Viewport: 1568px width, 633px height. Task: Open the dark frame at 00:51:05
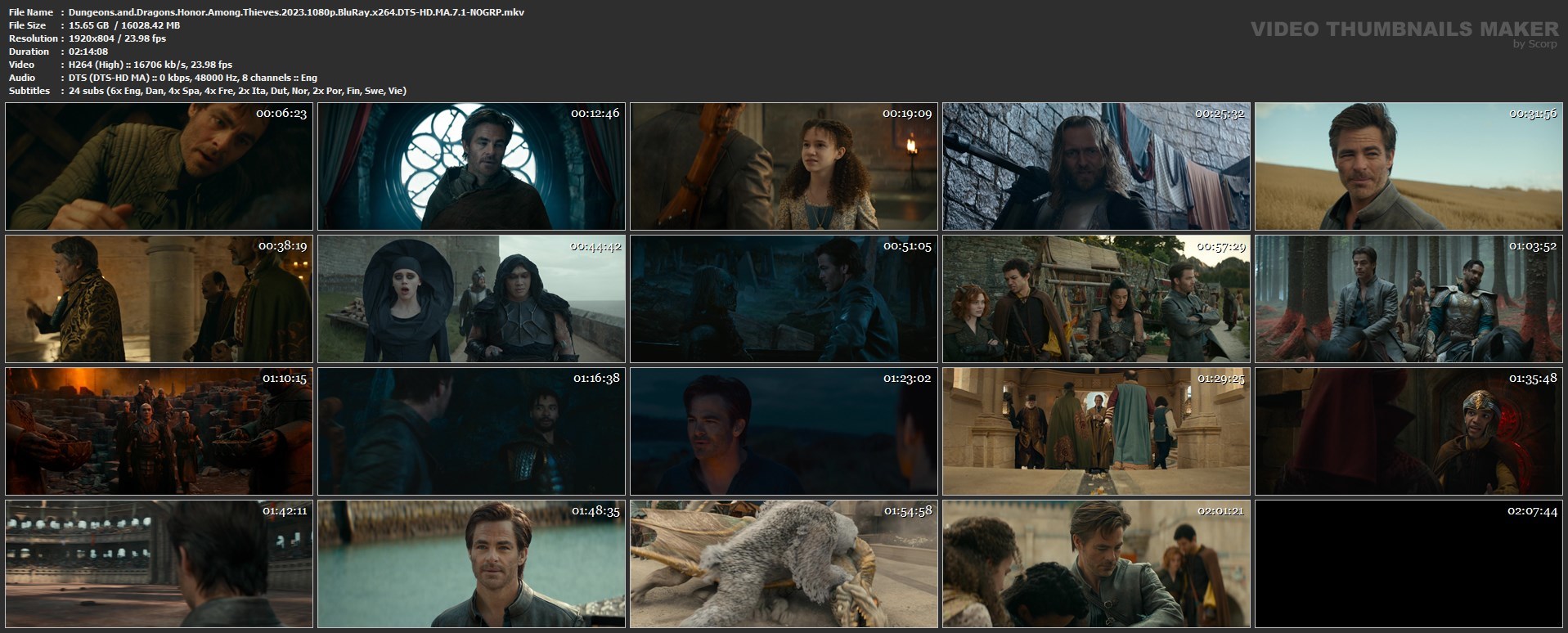pos(784,299)
